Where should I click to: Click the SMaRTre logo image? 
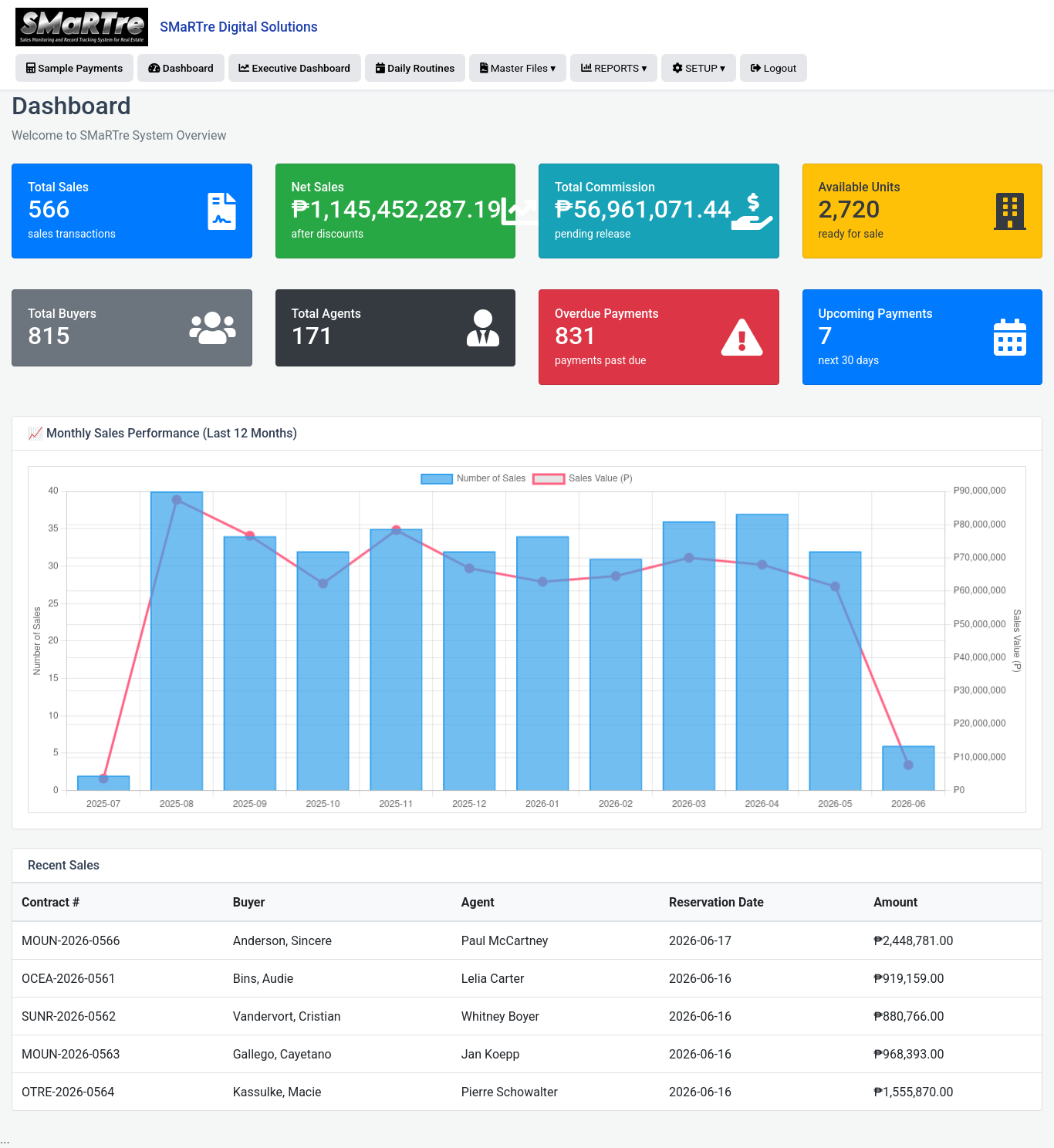point(82,27)
